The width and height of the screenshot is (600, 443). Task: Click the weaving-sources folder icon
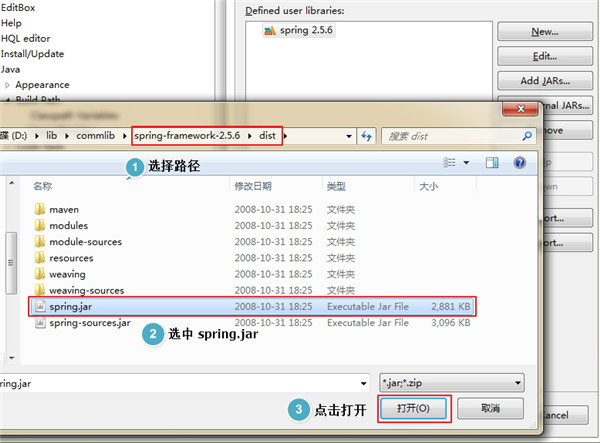(39, 290)
